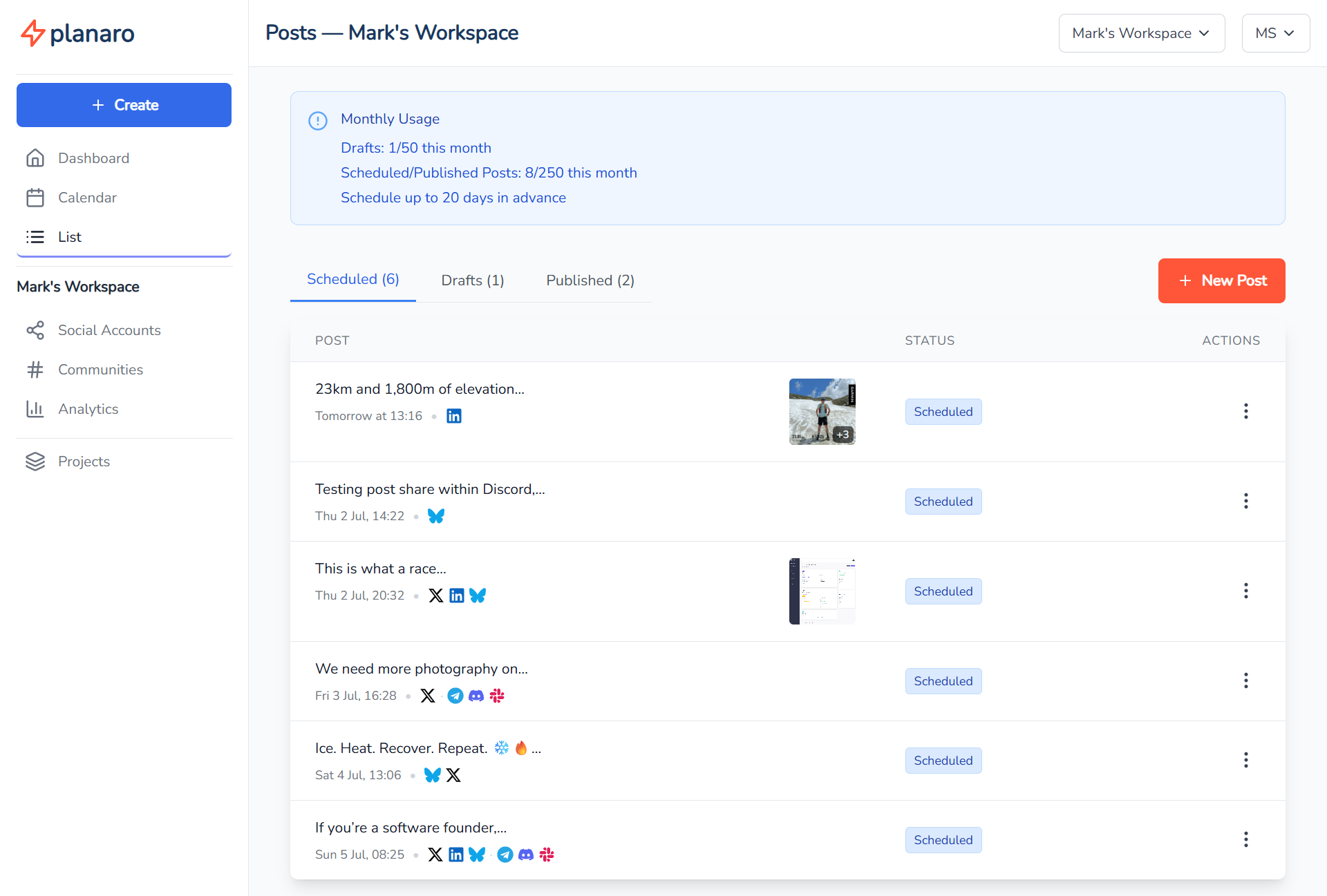Click LinkedIn icon on the race post
1327x896 pixels.
pos(457,595)
